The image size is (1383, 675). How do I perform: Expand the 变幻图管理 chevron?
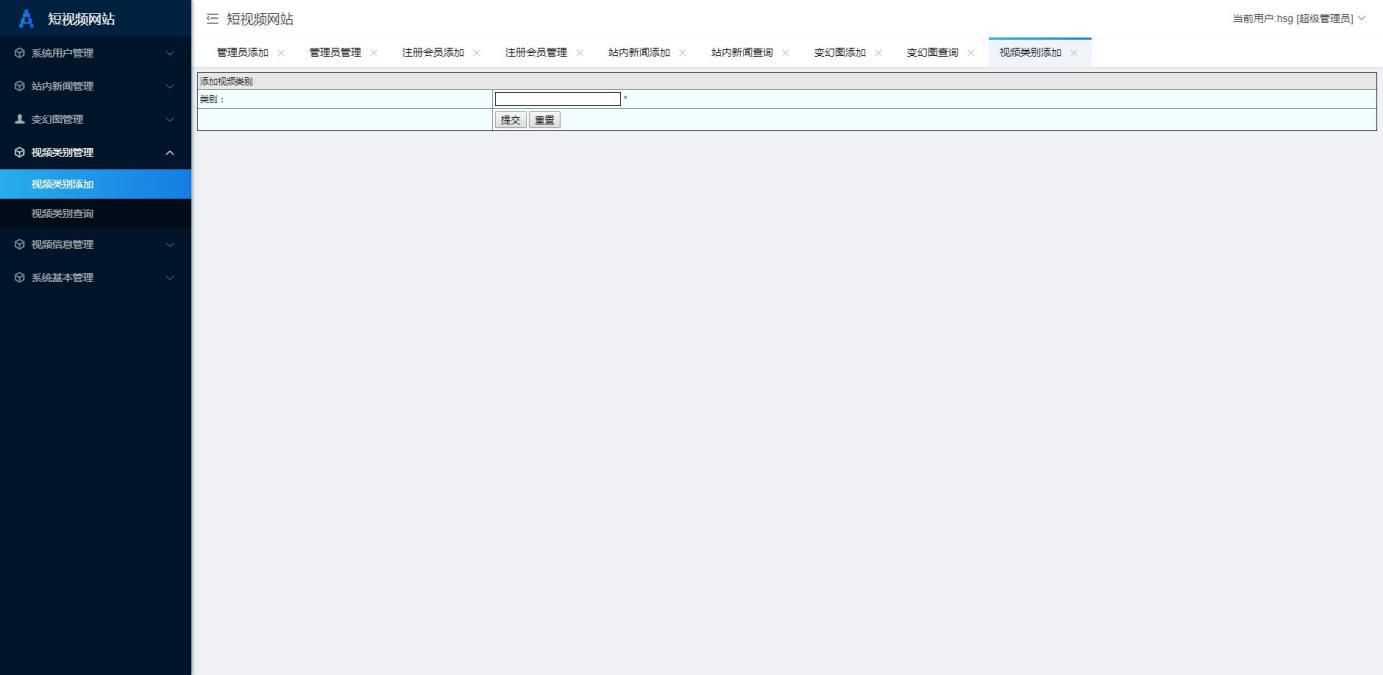[169, 119]
